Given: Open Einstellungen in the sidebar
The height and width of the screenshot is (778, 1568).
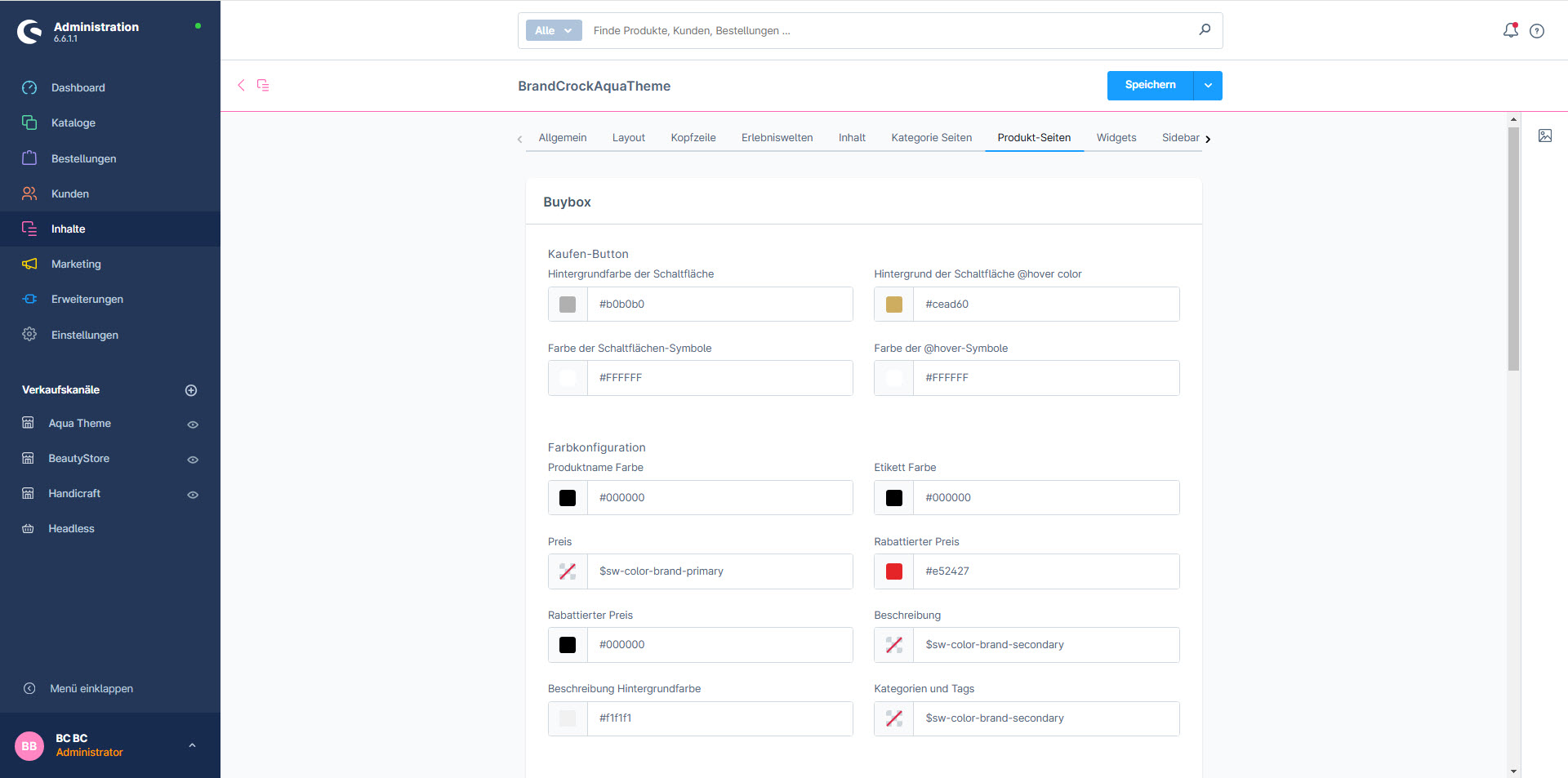Looking at the screenshot, I should [x=84, y=335].
